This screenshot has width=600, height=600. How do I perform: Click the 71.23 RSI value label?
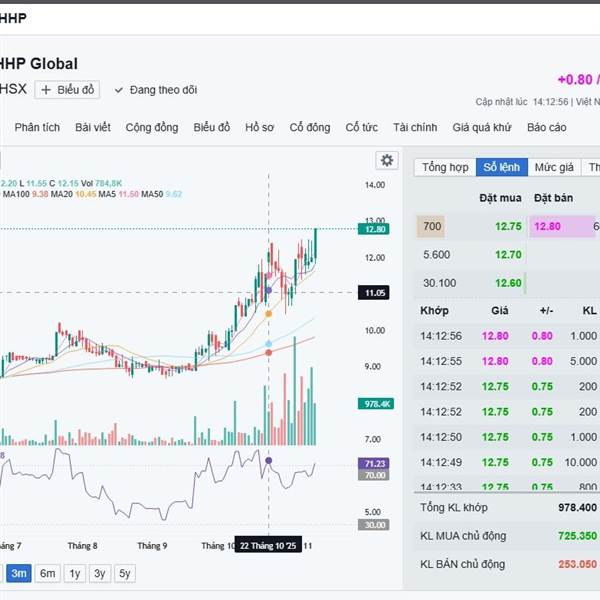374,463
